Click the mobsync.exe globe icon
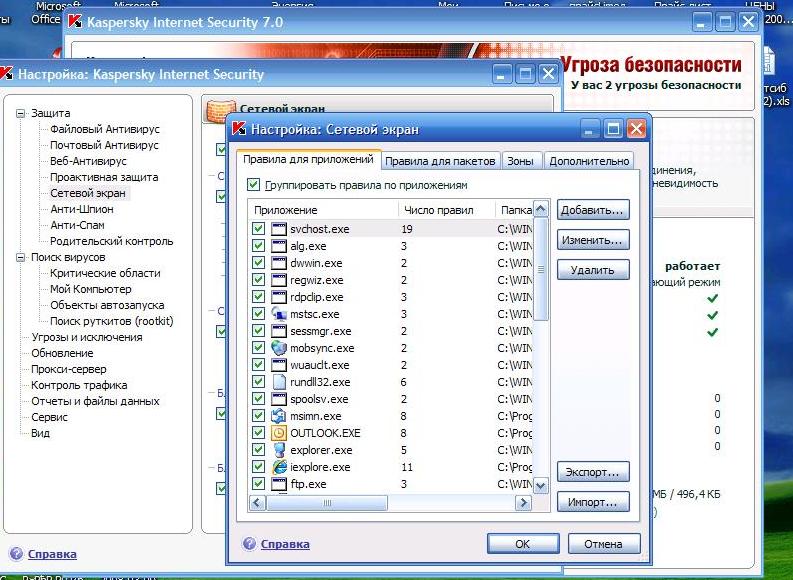Viewport: 793px width, 580px height. point(279,348)
